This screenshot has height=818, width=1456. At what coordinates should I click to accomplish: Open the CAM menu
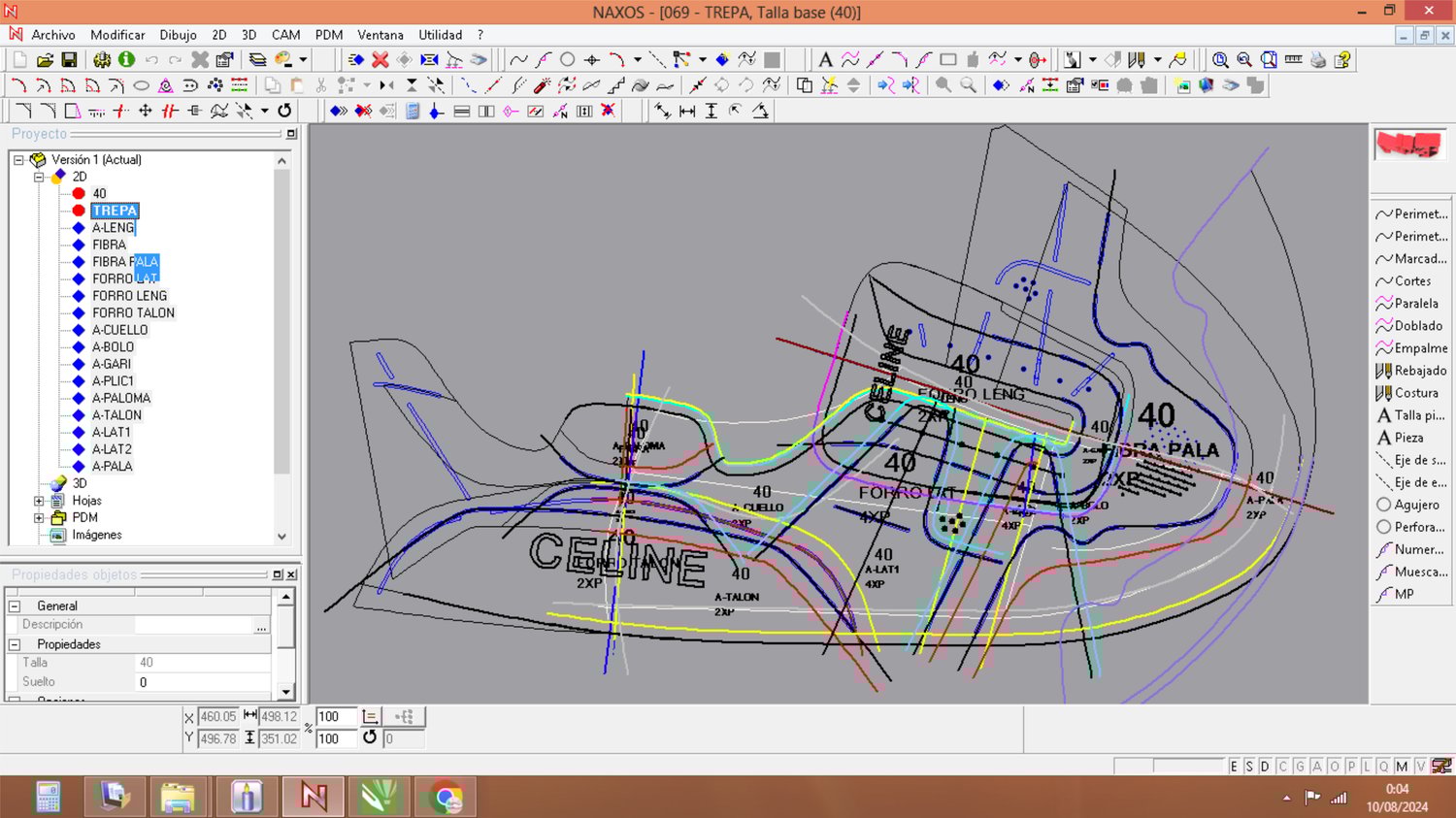(285, 35)
